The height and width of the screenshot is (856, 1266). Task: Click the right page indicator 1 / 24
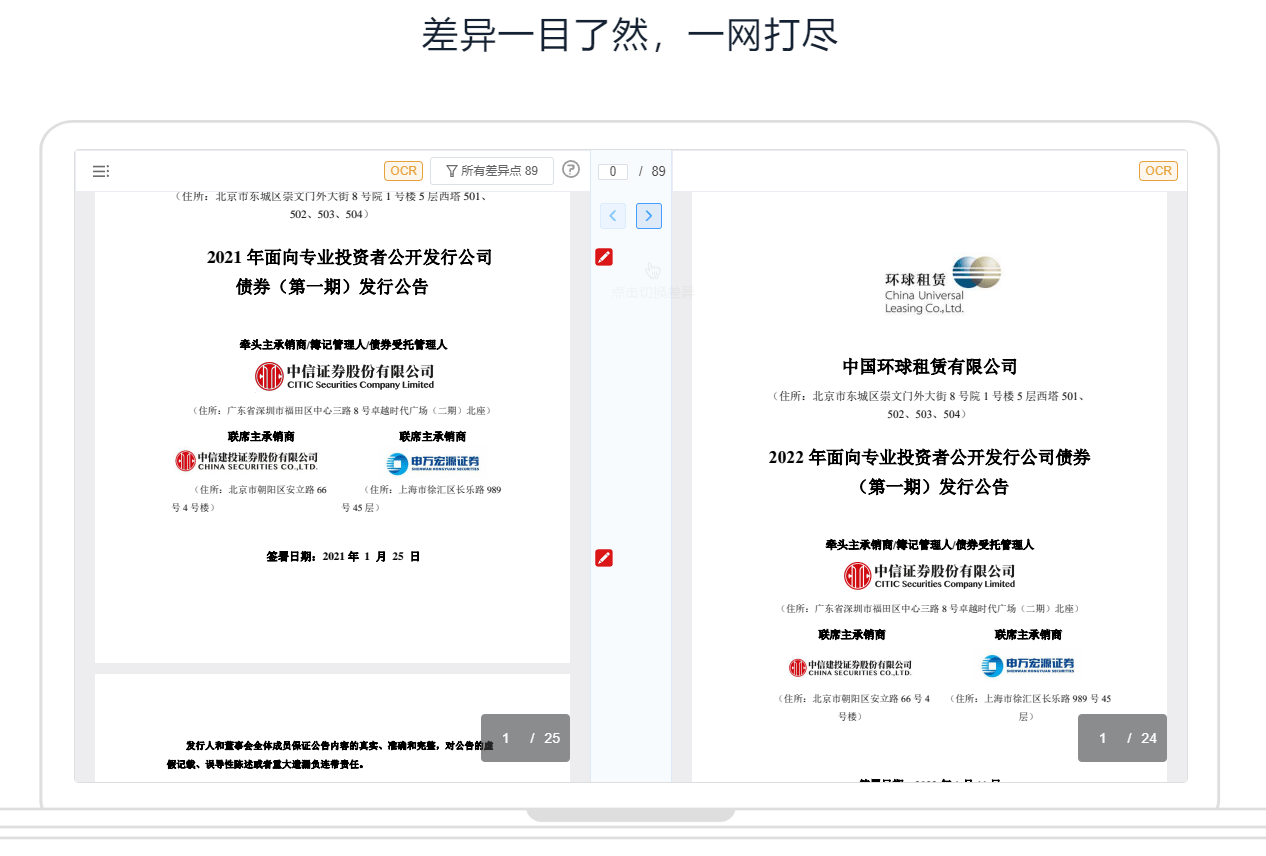[1122, 738]
